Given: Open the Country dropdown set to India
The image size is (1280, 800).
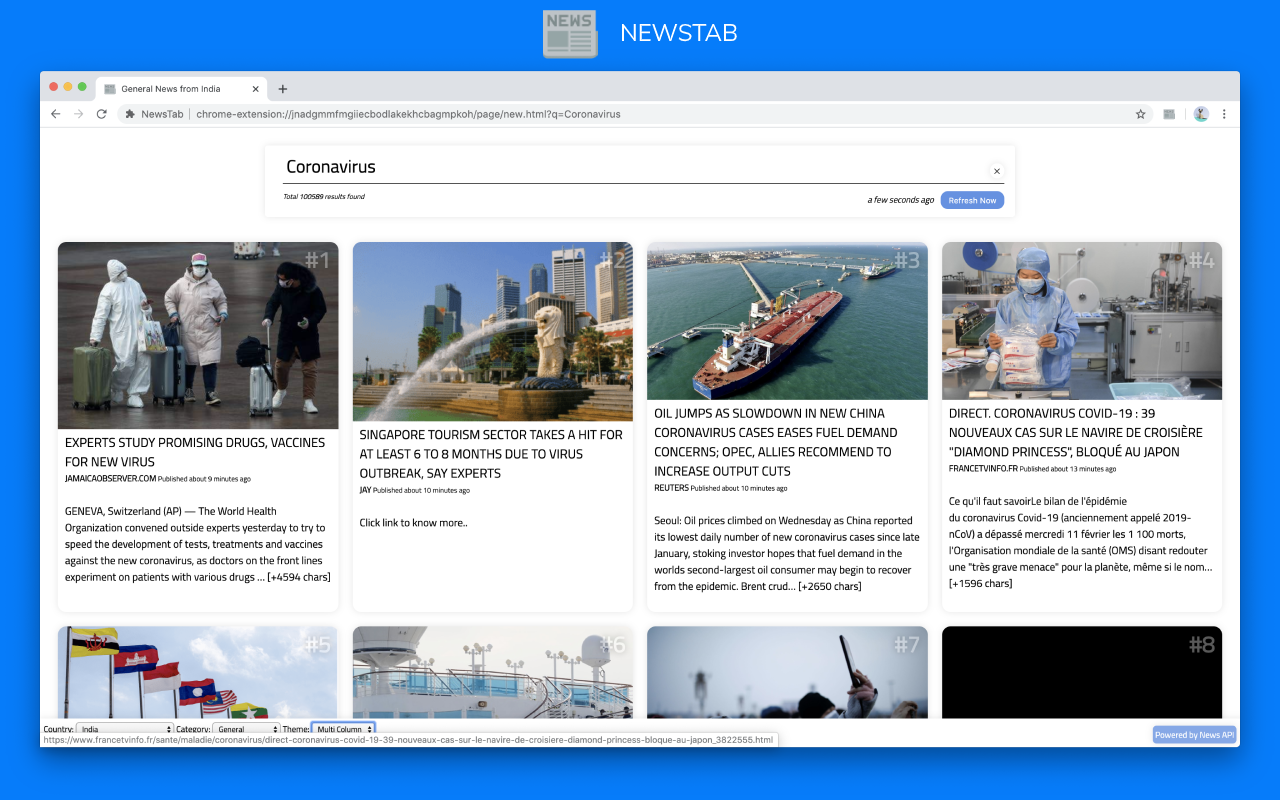Looking at the screenshot, I should pos(125,729).
